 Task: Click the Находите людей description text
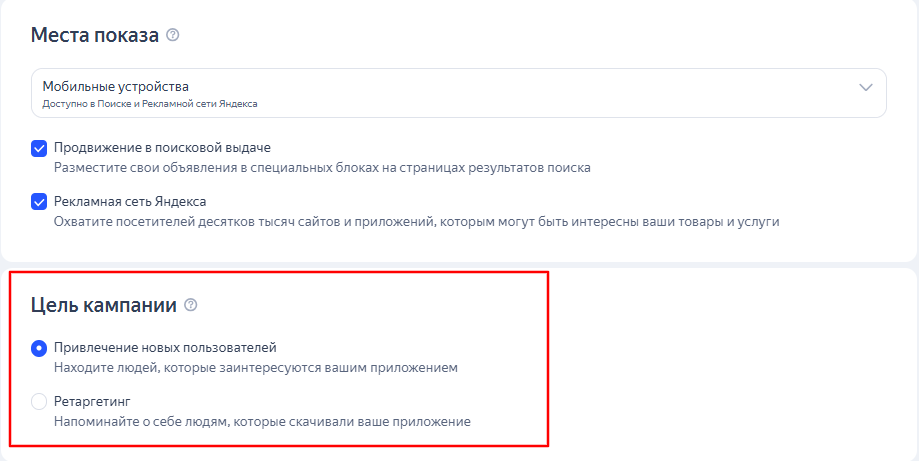click(255, 368)
